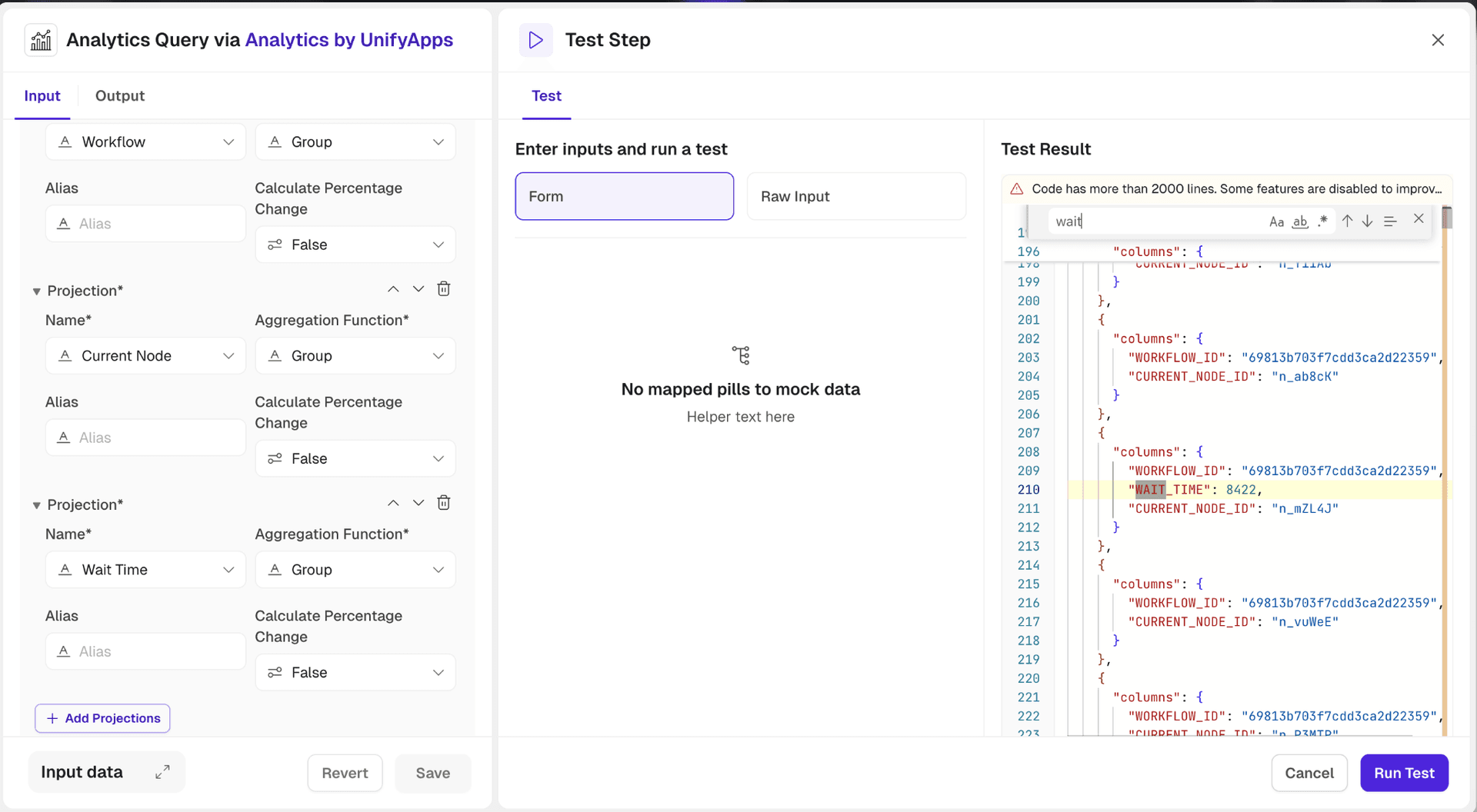The height and width of the screenshot is (812, 1477).
Task: Move Wait Time projection down
Action: [x=418, y=503]
